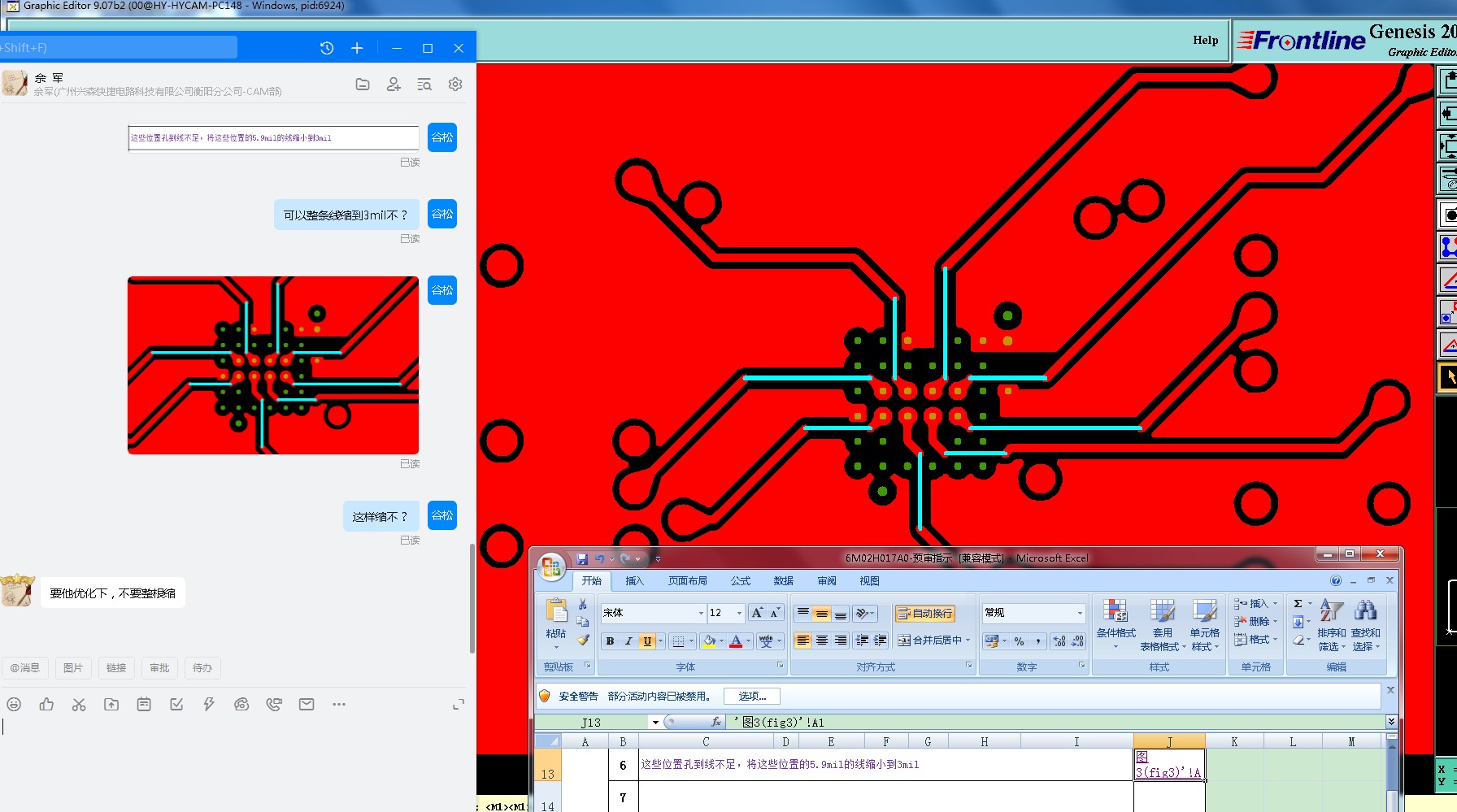Screen dimensions: 1457x812
Task: Open chat history clock icon
Action: pos(327,48)
